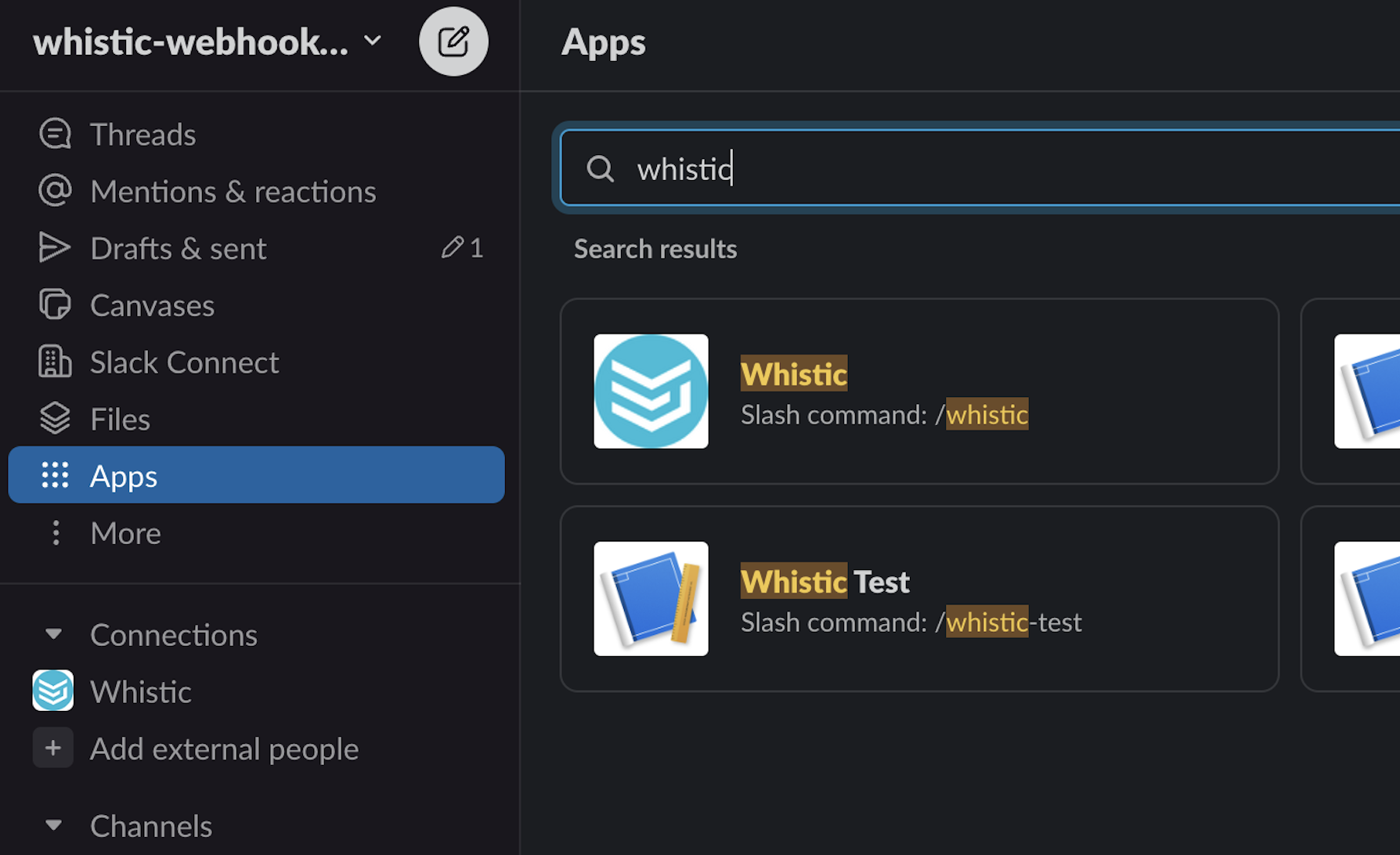
Task: Open the Whistic Test title link
Action: click(825, 582)
